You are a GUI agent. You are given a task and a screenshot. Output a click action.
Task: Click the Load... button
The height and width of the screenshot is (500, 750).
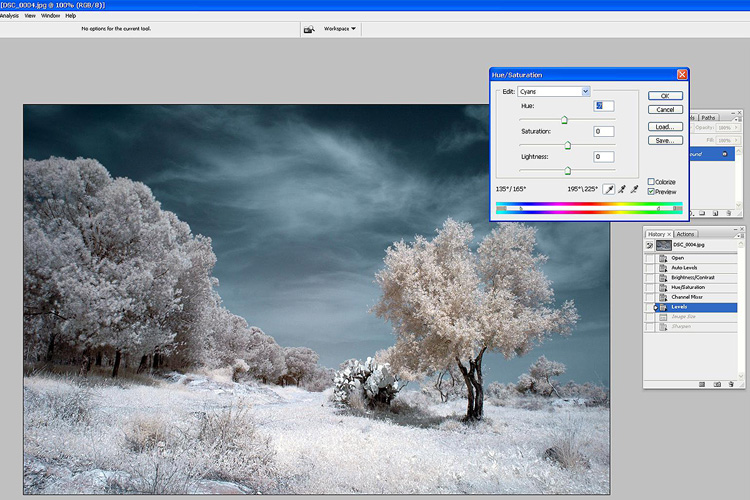664,127
